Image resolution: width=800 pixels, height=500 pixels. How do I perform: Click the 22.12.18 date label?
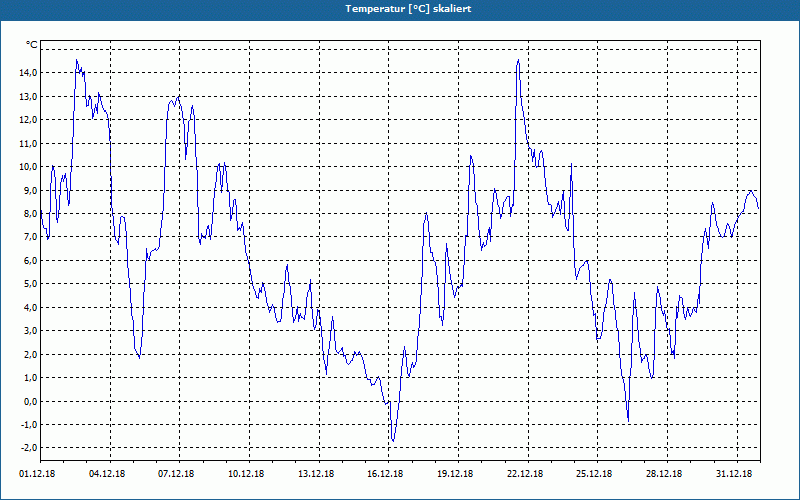pos(525,474)
